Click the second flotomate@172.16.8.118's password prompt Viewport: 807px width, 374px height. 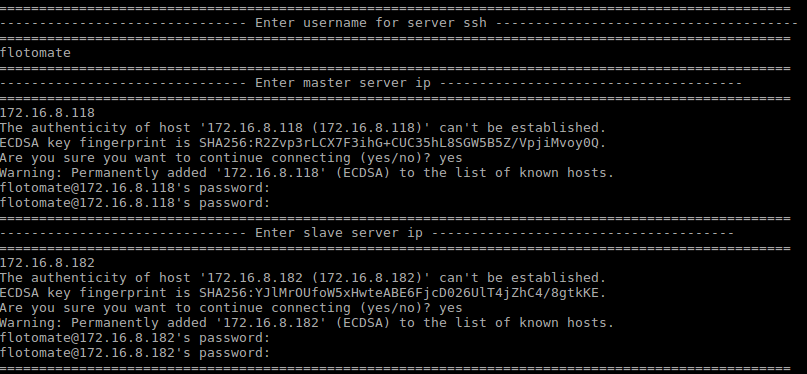135,203
